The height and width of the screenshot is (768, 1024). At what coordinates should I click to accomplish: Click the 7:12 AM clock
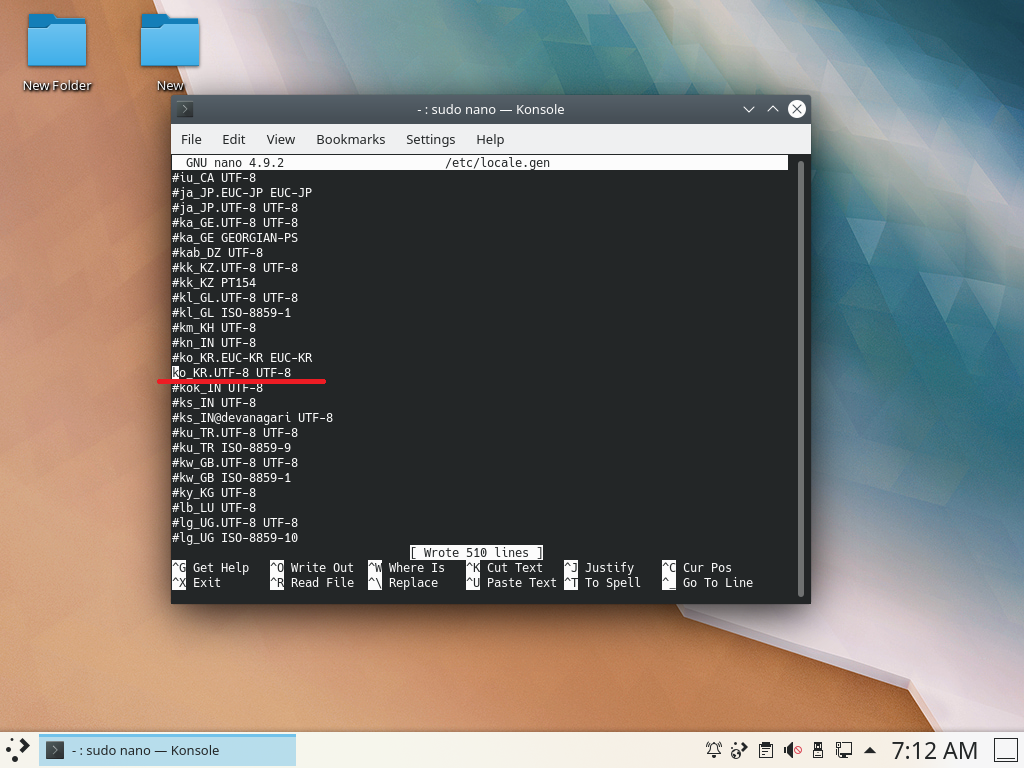(x=935, y=750)
